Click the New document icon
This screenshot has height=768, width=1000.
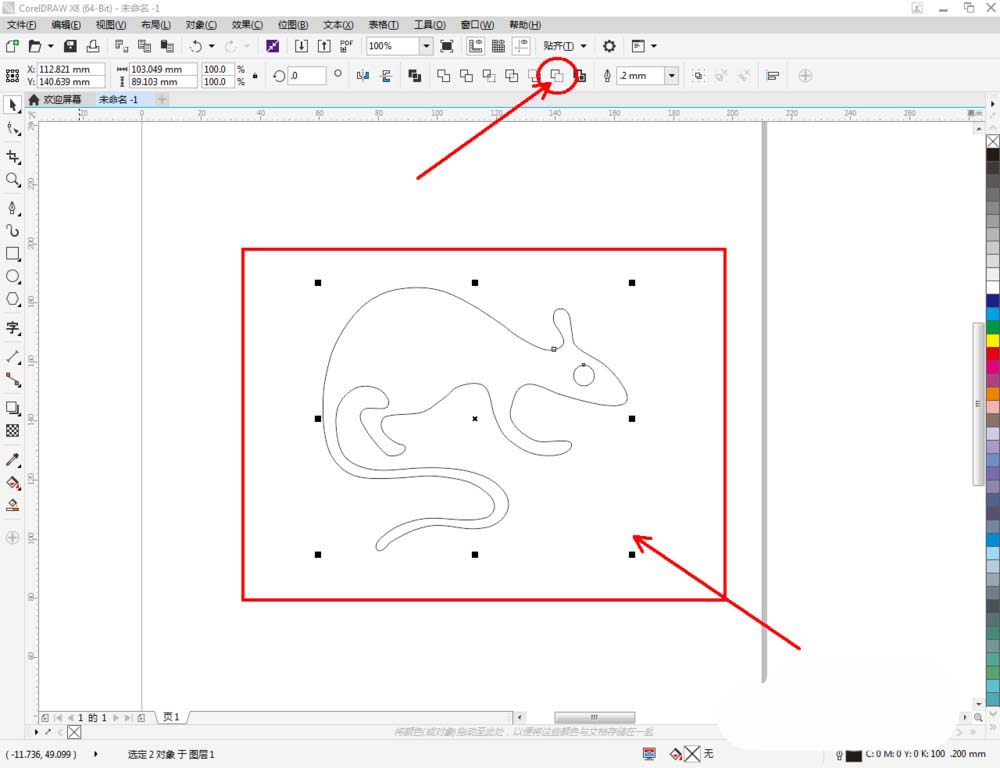pyautogui.click(x=12, y=46)
